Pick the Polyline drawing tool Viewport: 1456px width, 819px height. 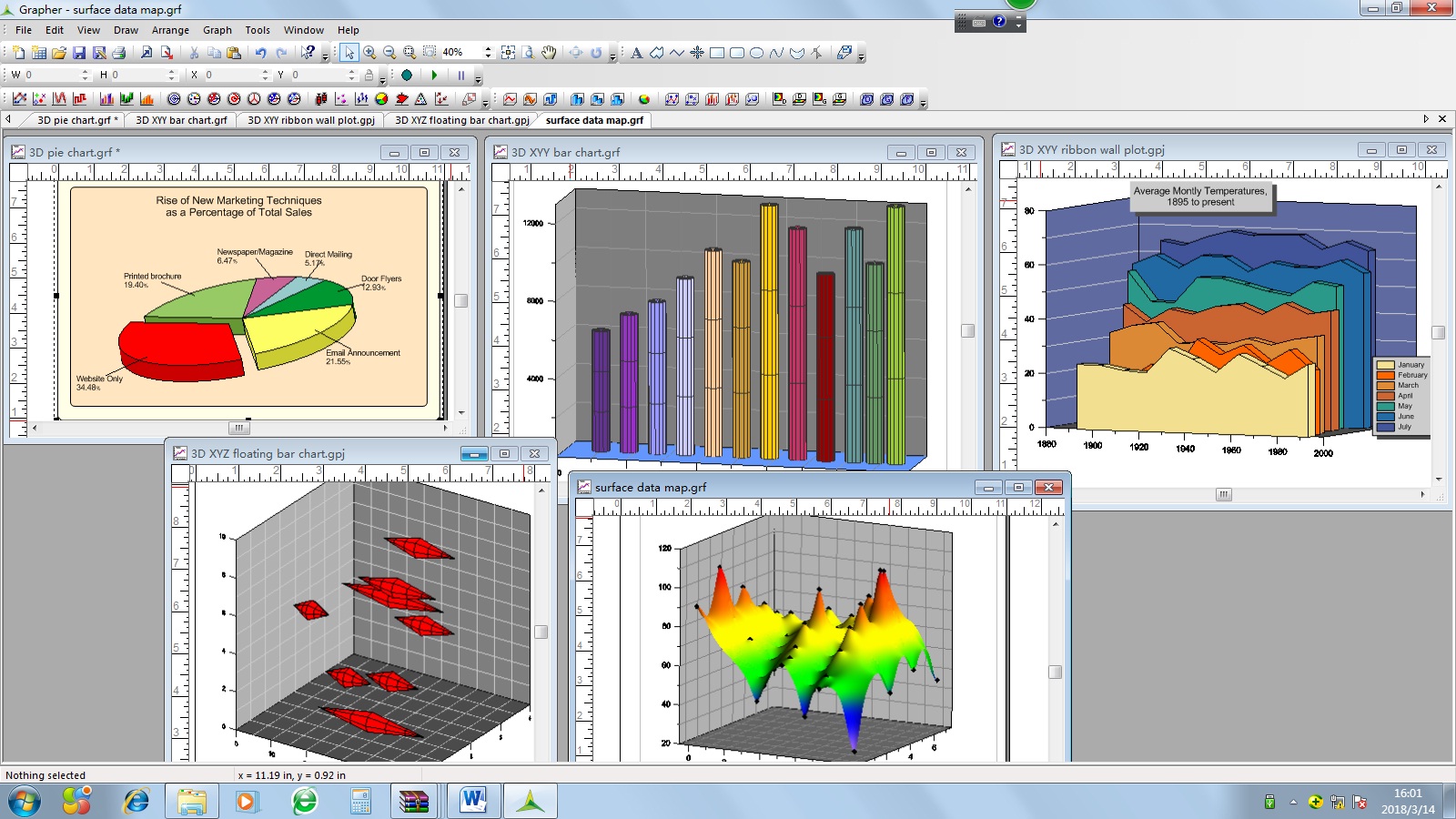pos(676,53)
